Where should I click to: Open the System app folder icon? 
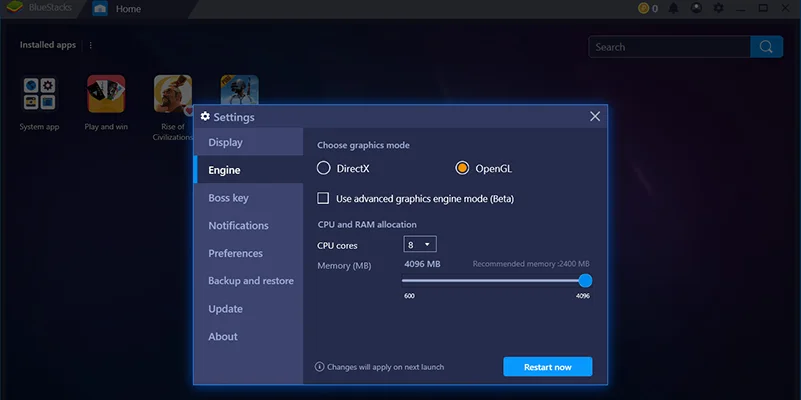[39, 94]
